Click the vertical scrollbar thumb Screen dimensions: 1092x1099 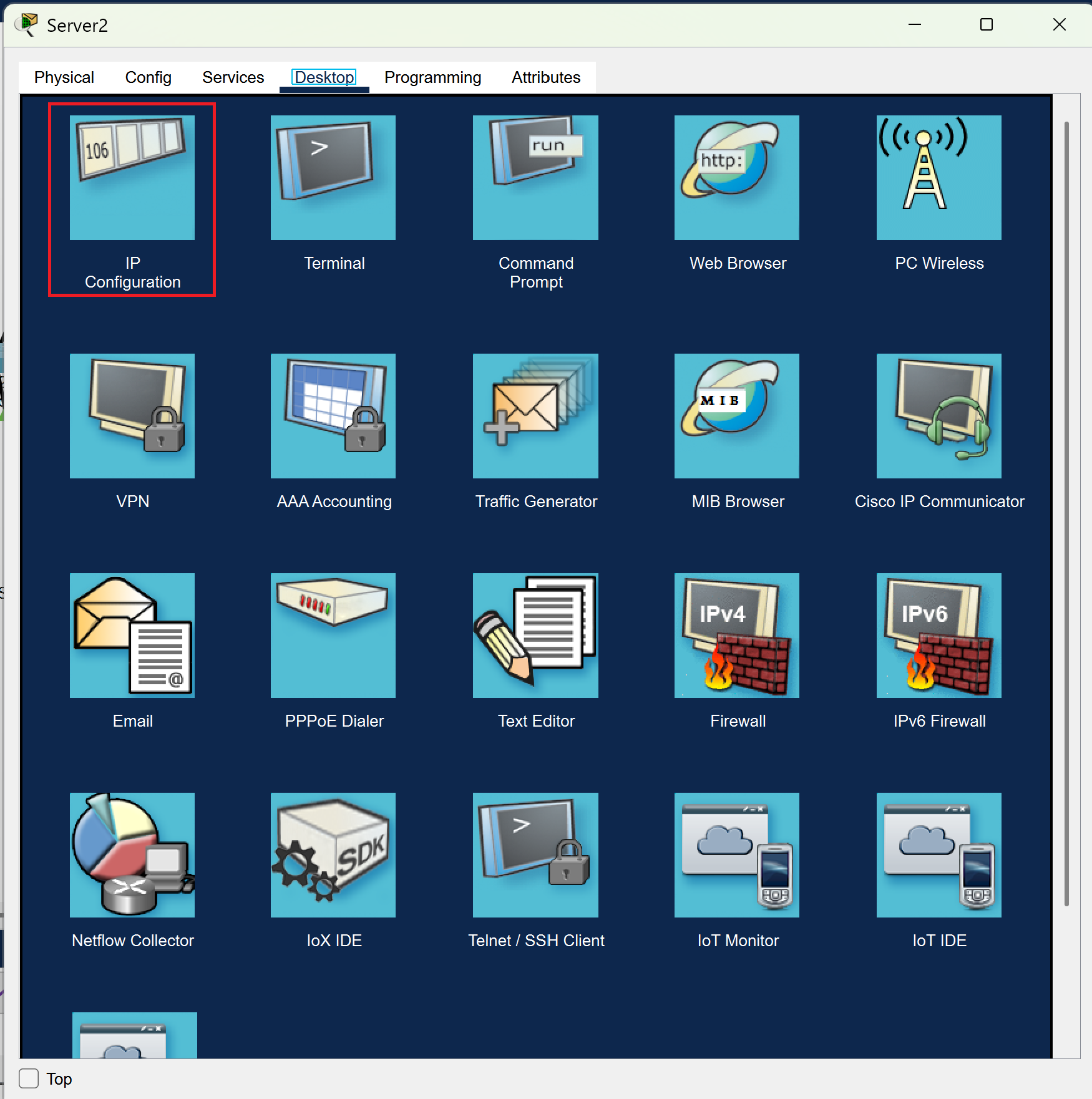1066,513
